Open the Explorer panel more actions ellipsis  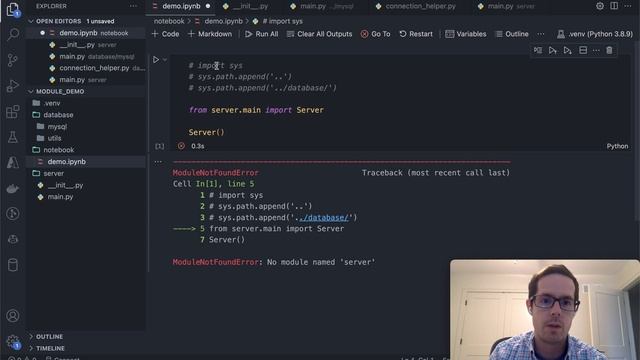[x=133, y=6]
